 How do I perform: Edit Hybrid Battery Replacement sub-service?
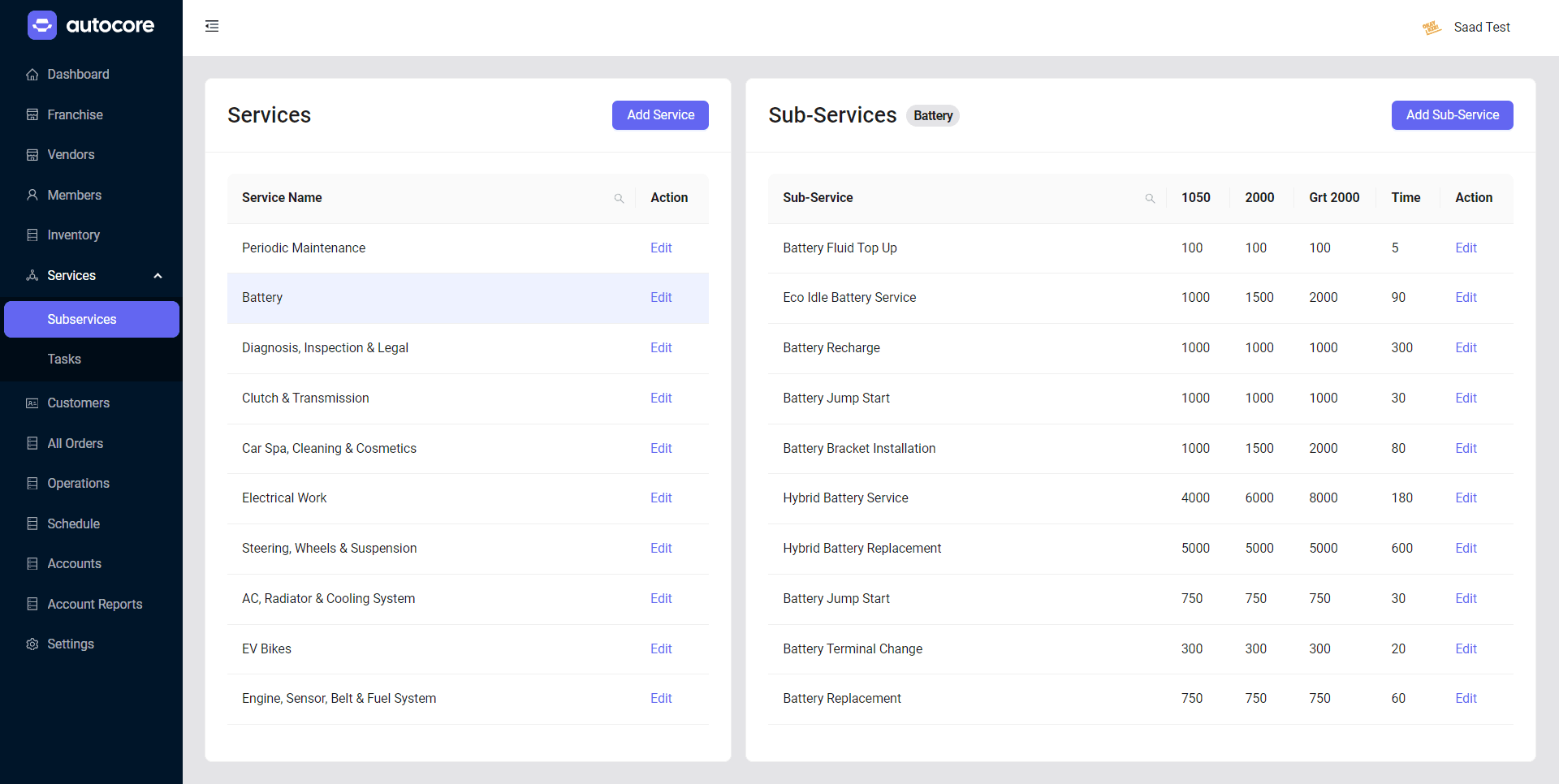click(x=1466, y=548)
